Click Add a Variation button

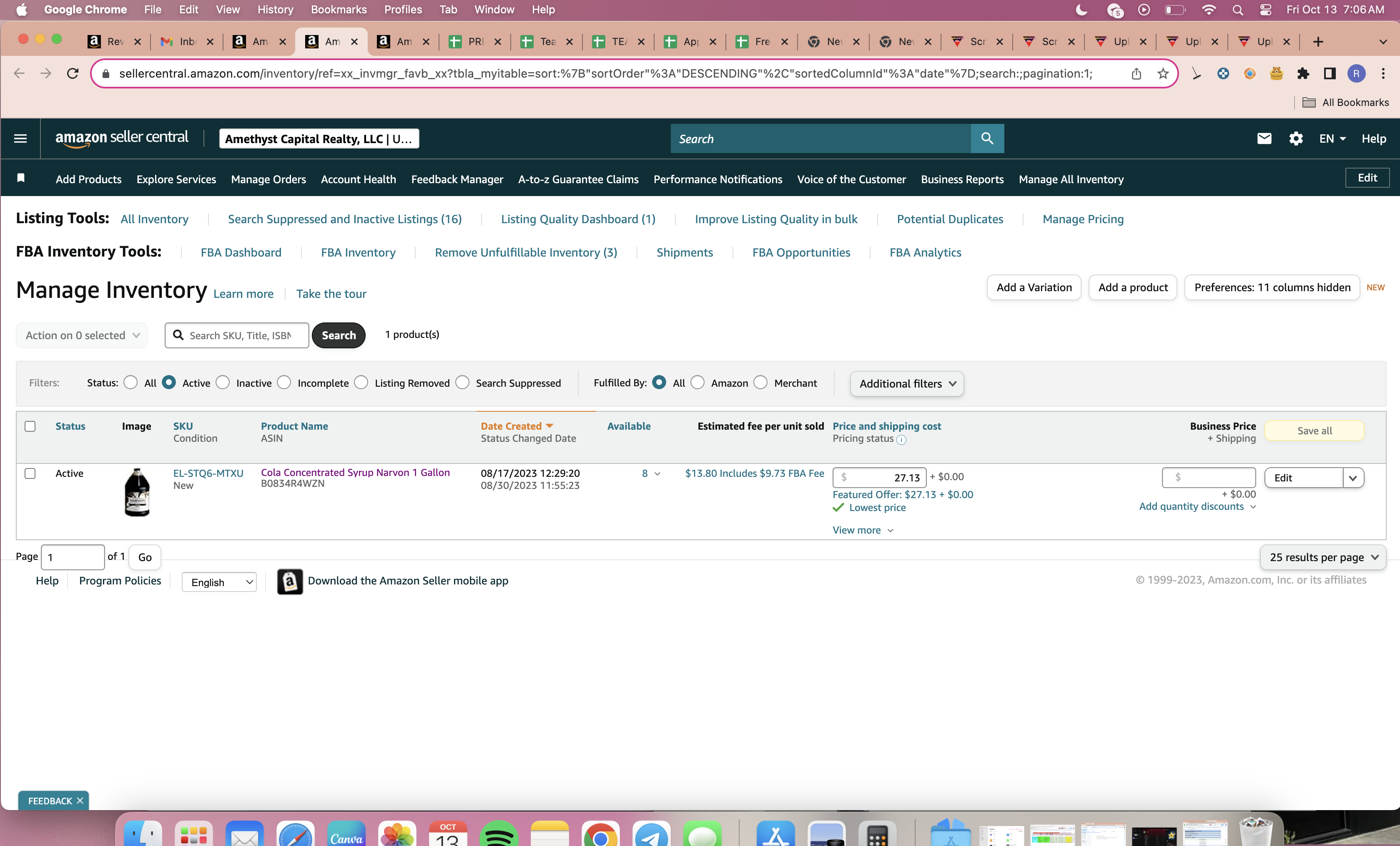(1034, 288)
